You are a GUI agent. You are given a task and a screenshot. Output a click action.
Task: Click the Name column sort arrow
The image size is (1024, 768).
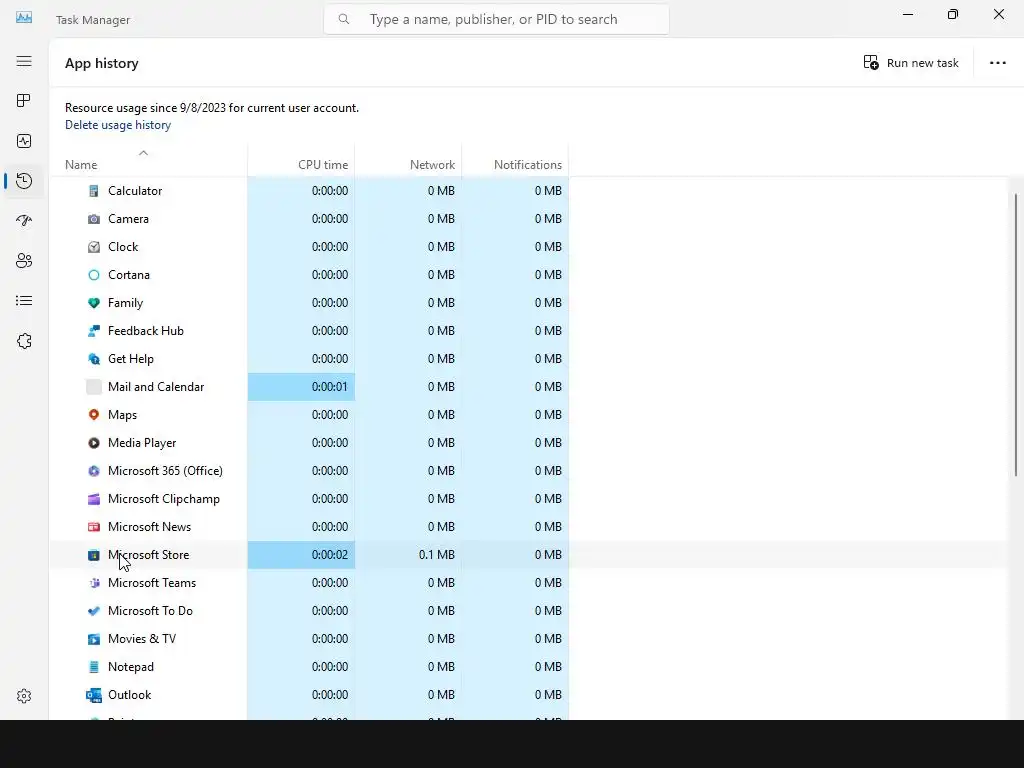point(144,153)
